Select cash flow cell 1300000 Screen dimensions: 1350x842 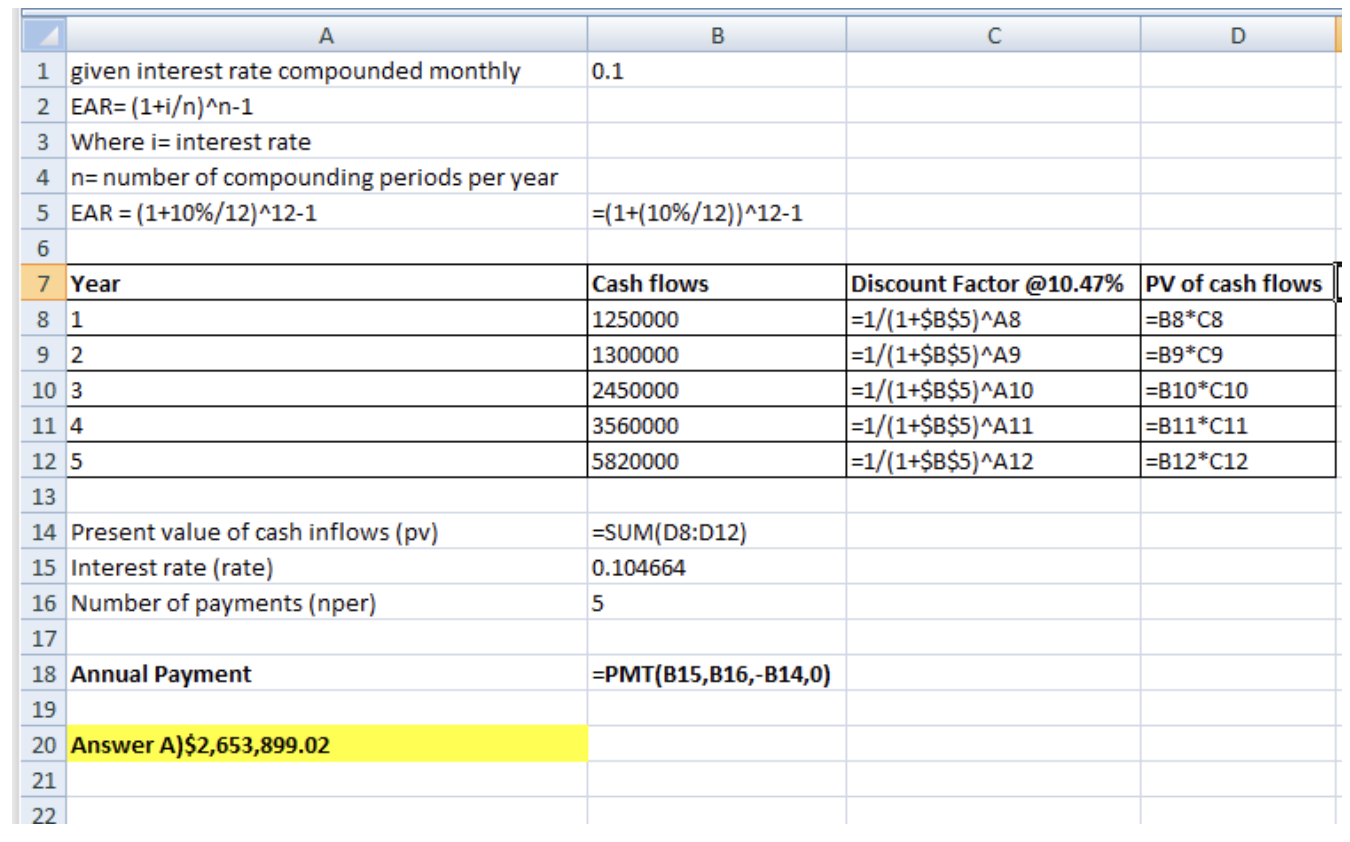pyautogui.click(x=717, y=354)
